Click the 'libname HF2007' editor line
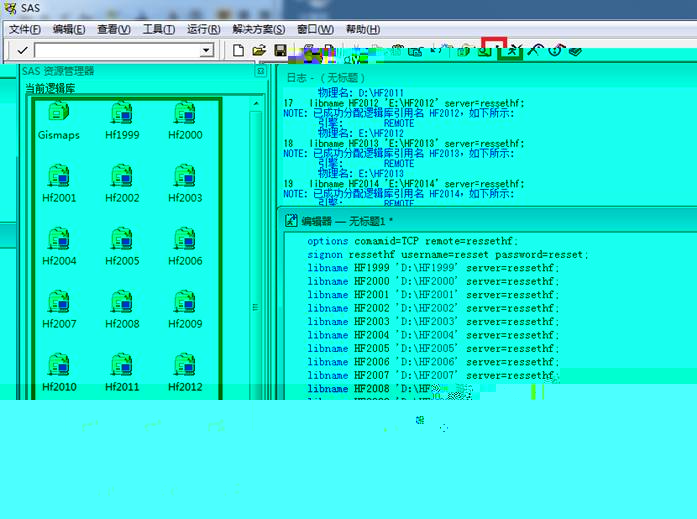Image resolution: width=697 pixels, height=519 pixels. coord(433,375)
